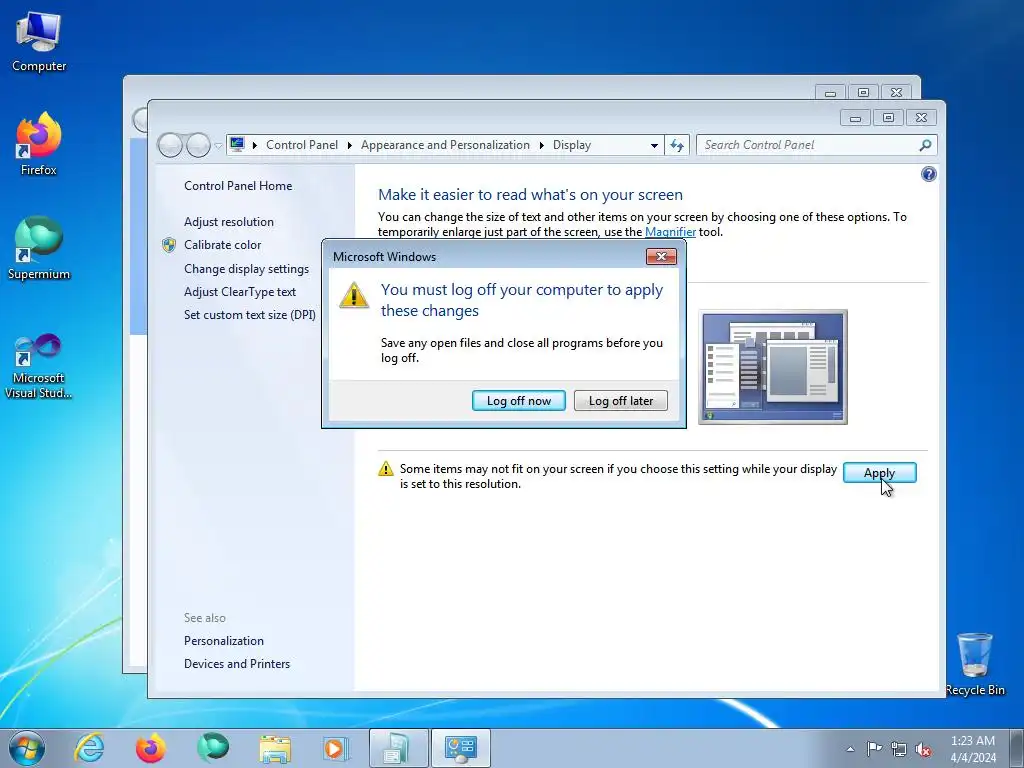Open Change display settings link
Screen dimensions: 1024x768
[x=246, y=268]
